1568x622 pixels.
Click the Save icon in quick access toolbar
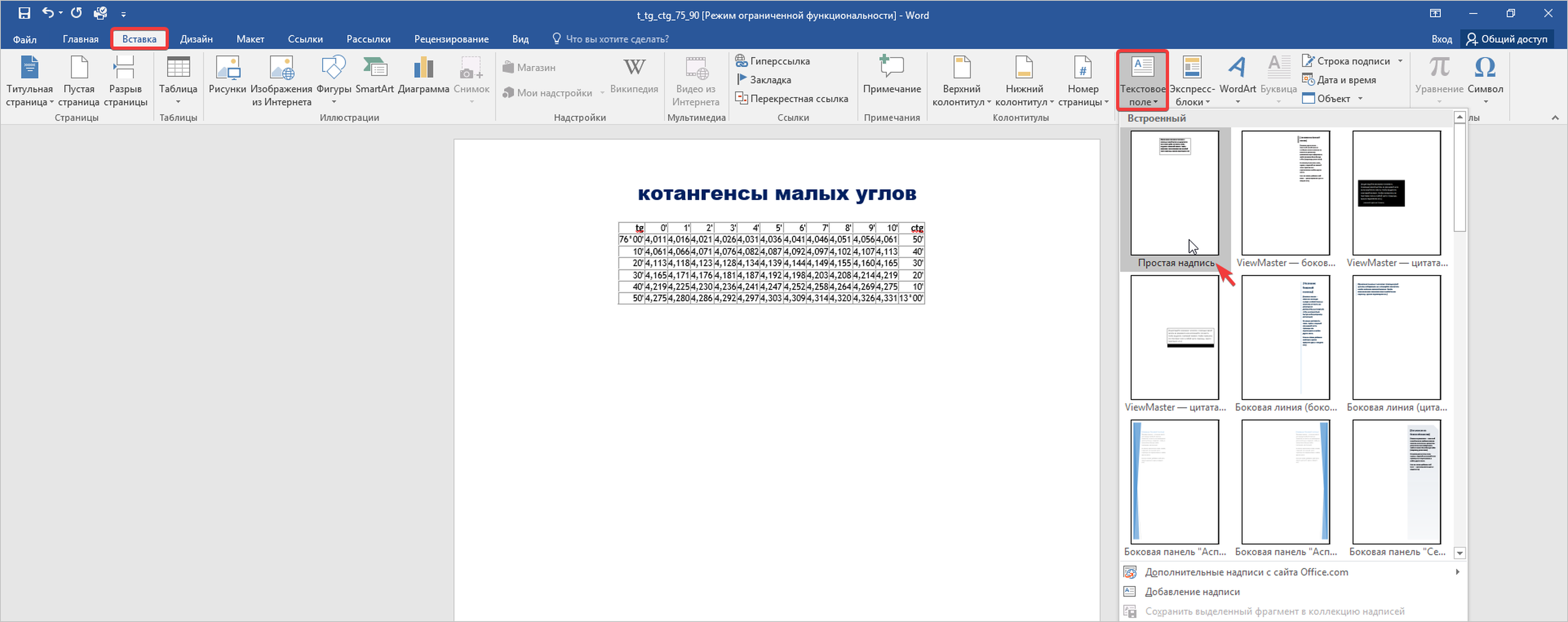point(24,13)
